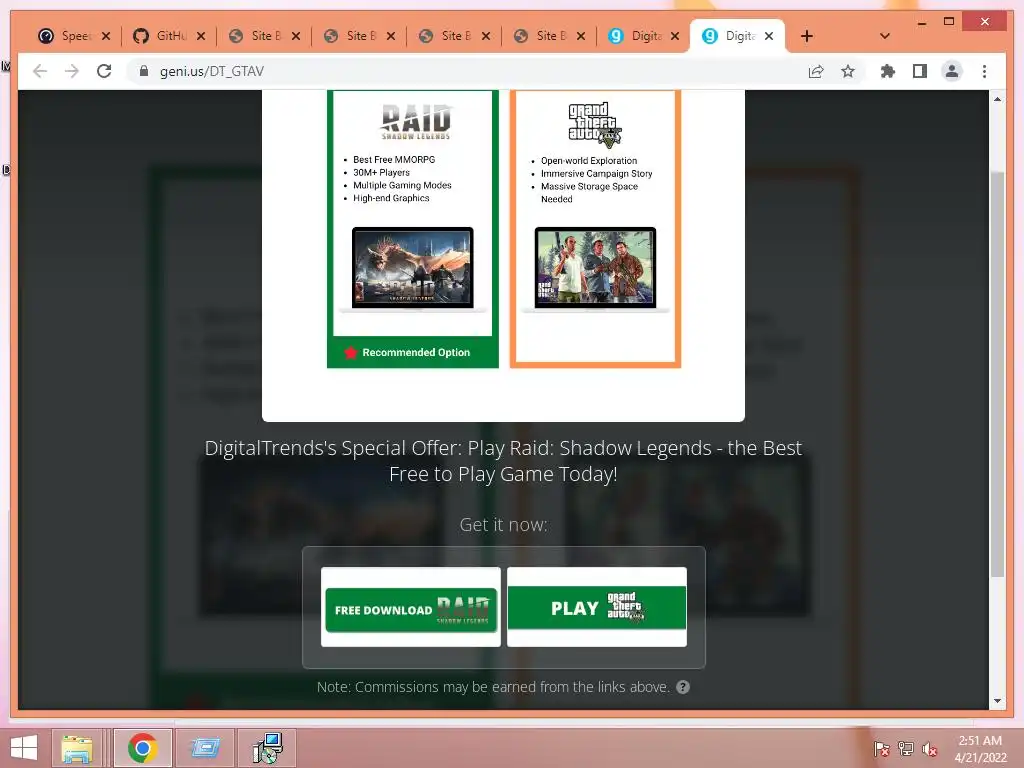The image size is (1024, 768).
Task: Go back to the previous page
Action: click(x=40, y=71)
